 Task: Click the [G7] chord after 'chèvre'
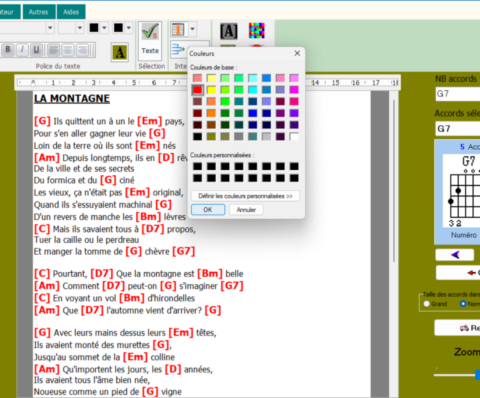[x=184, y=251]
